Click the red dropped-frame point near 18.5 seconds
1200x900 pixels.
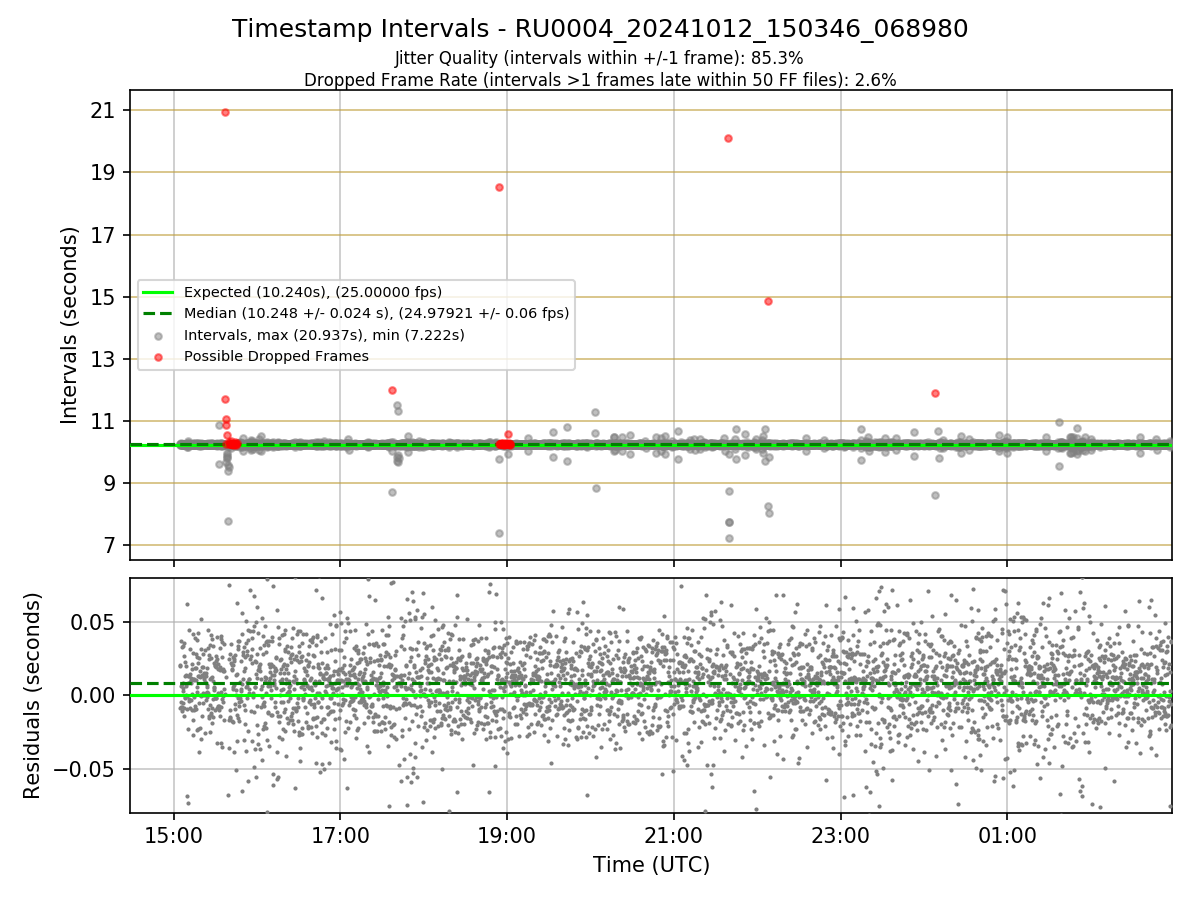click(499, 187)
